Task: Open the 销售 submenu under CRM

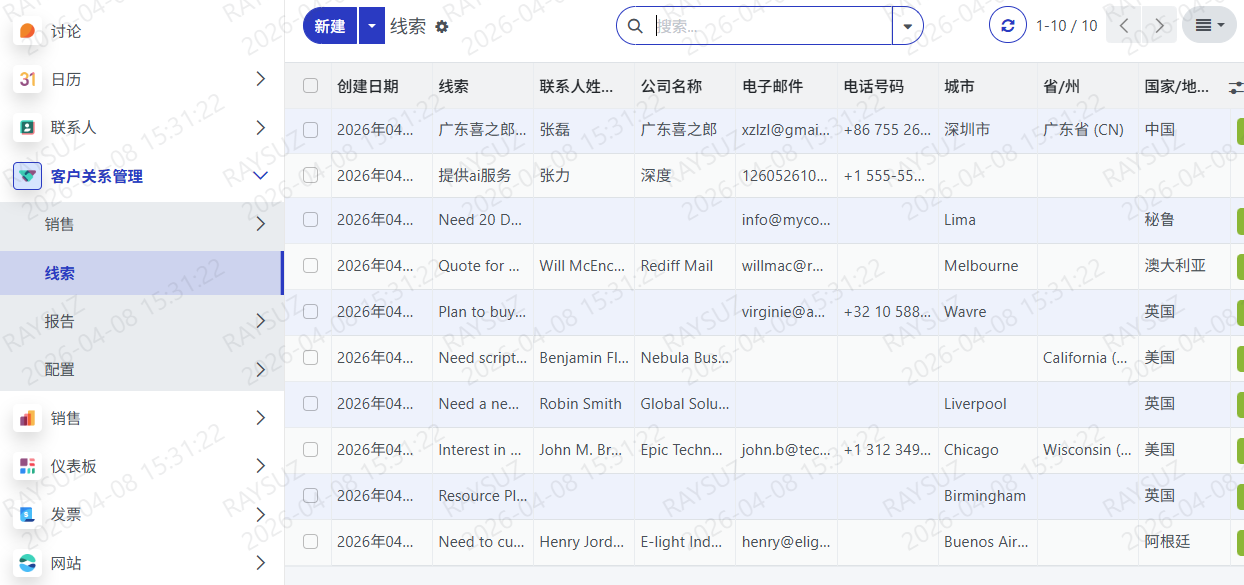Action: (142, 224)
